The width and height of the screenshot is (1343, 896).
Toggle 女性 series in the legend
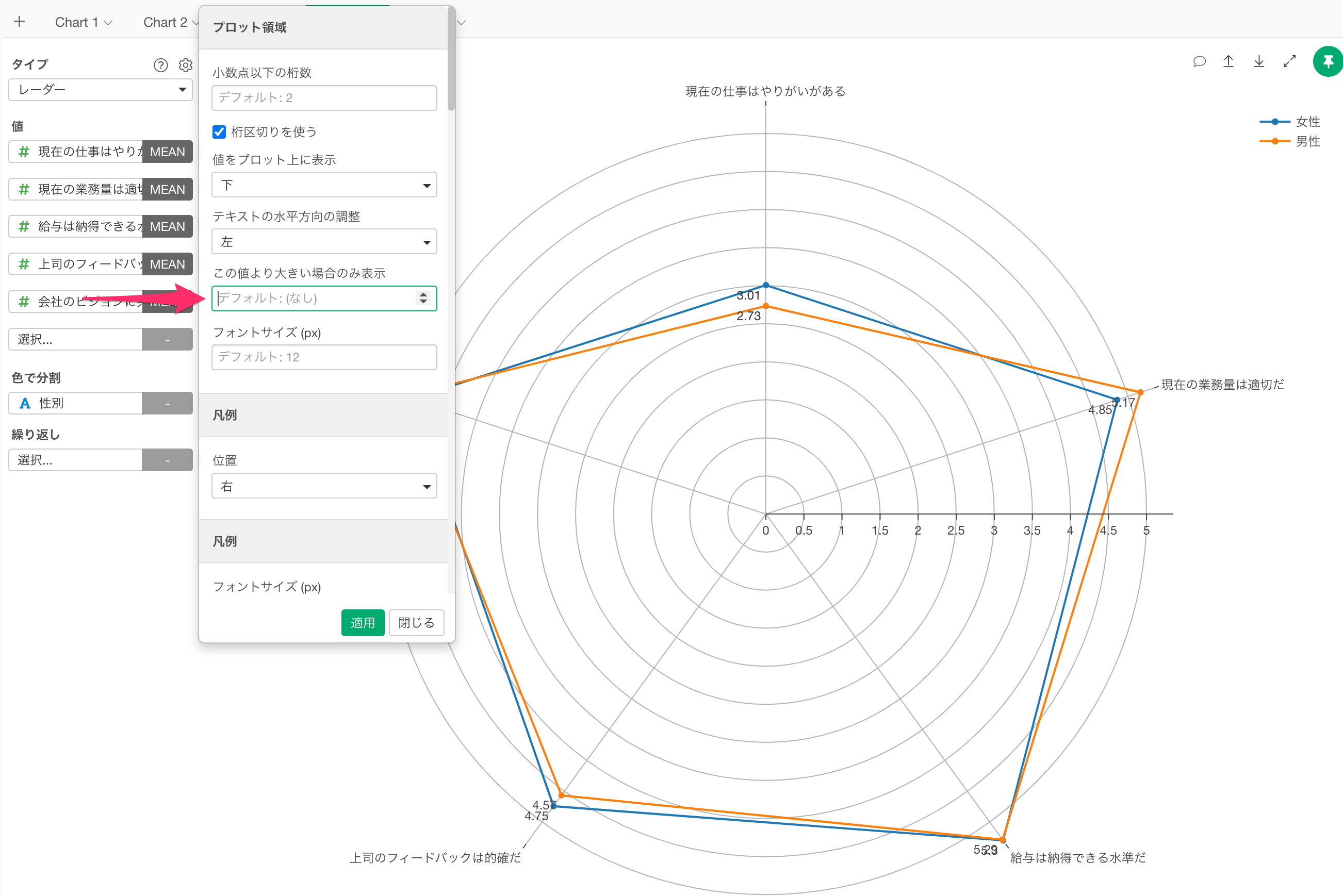point(1290,122)
